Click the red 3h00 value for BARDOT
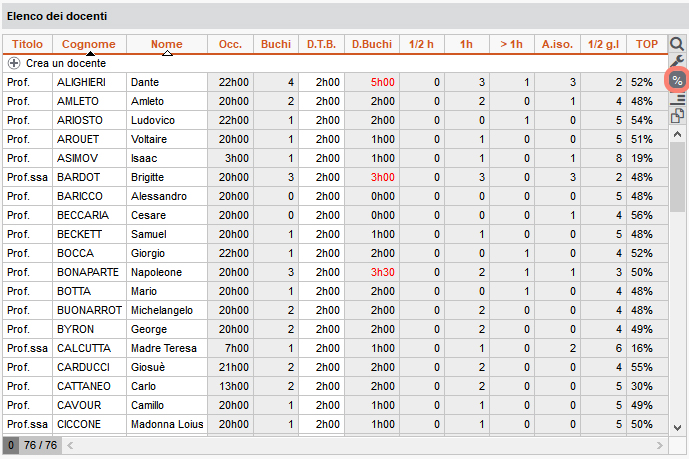 [x=382, y=177]
